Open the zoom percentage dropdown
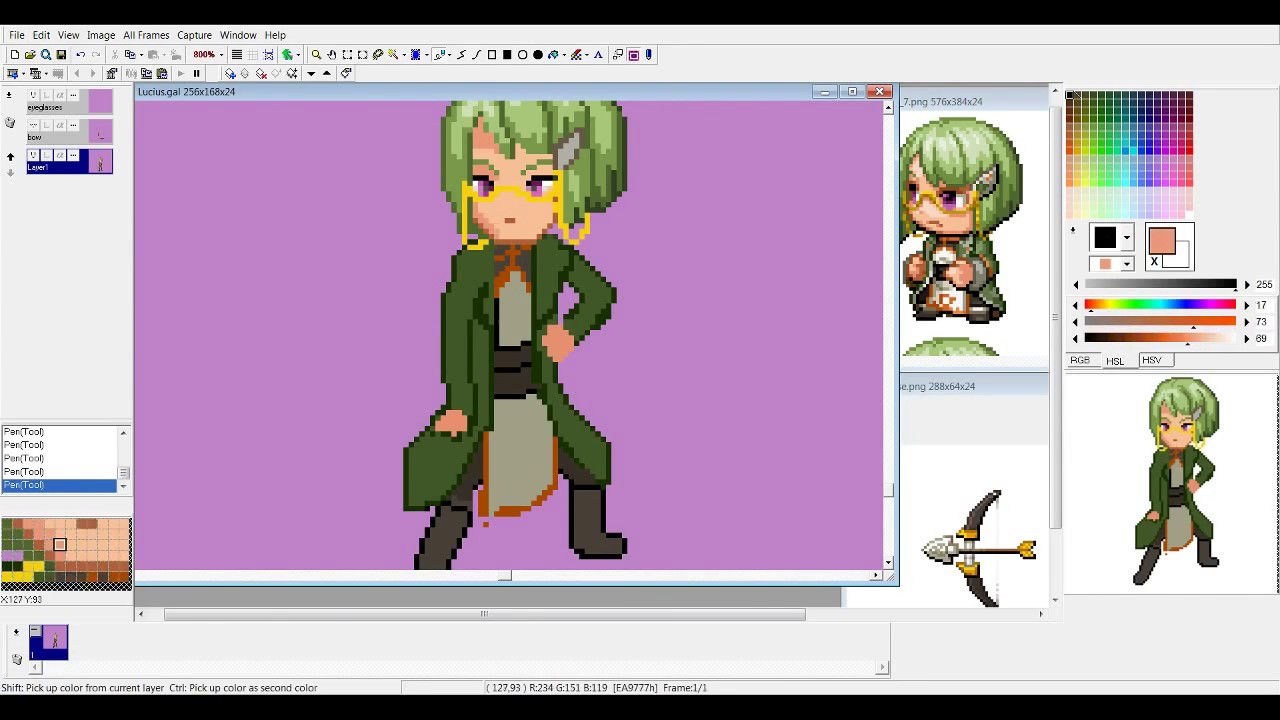Image resolution: width=1280 pixels, height=720 pixels. pyautogui.click(x=221, y=55)
